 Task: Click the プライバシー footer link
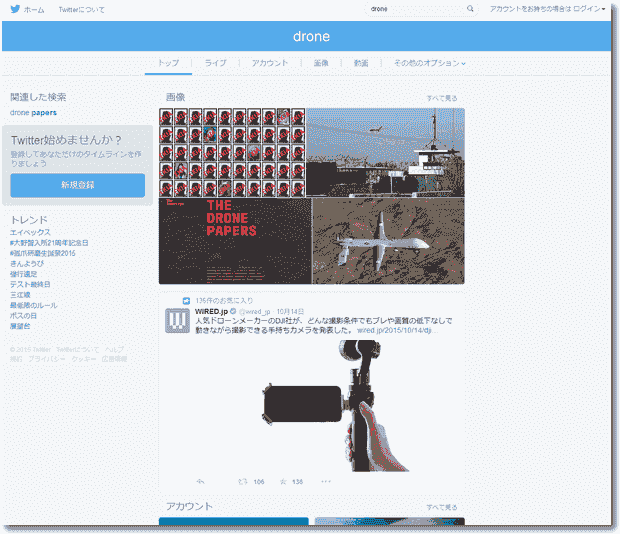click(x=47, y=359)
